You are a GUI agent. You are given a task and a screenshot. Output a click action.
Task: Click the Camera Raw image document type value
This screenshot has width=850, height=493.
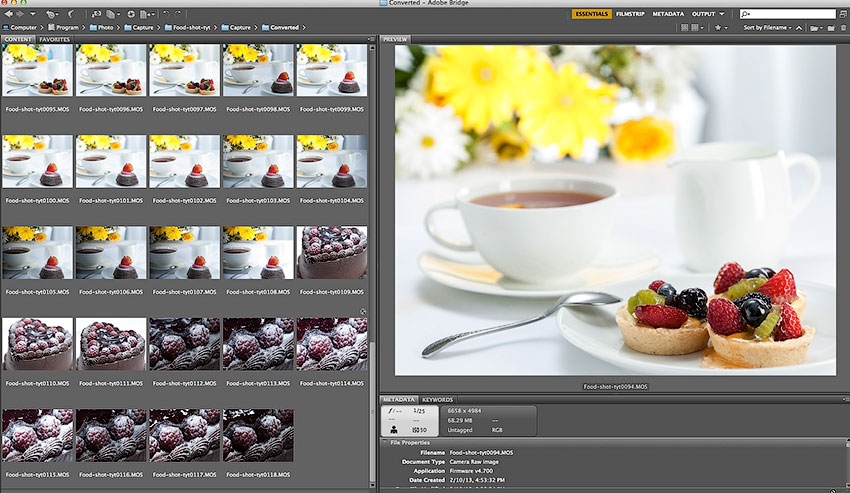(474, 462)
